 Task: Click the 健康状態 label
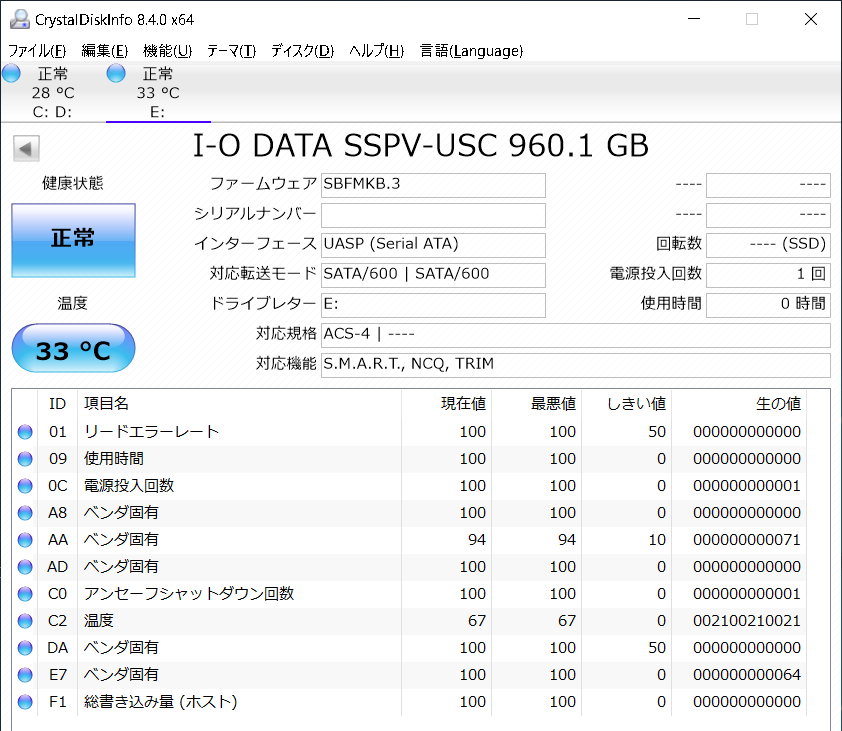[x=72, y=184]
